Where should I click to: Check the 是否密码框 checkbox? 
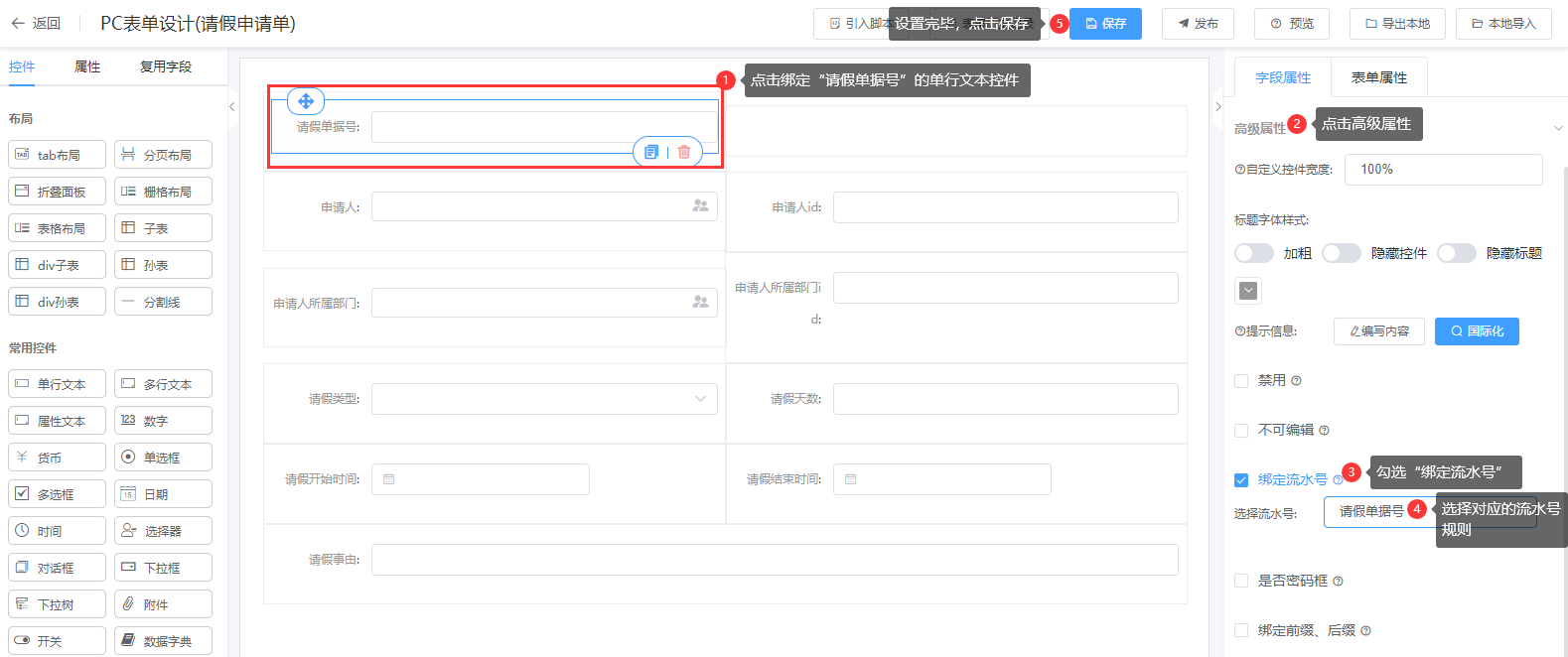point(1241,581)
